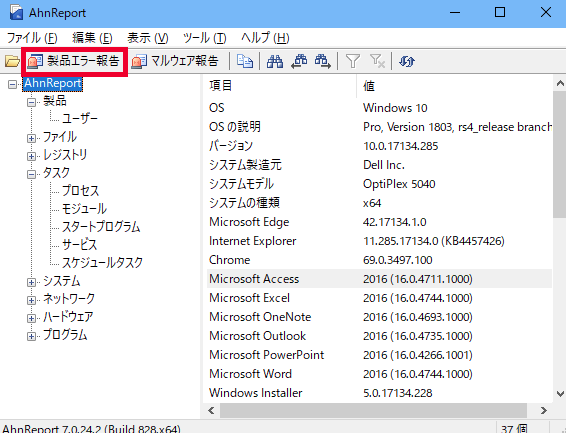Click the find next binoculars icon
Viewport: 566px width, 433px height.
coord(322,61)
